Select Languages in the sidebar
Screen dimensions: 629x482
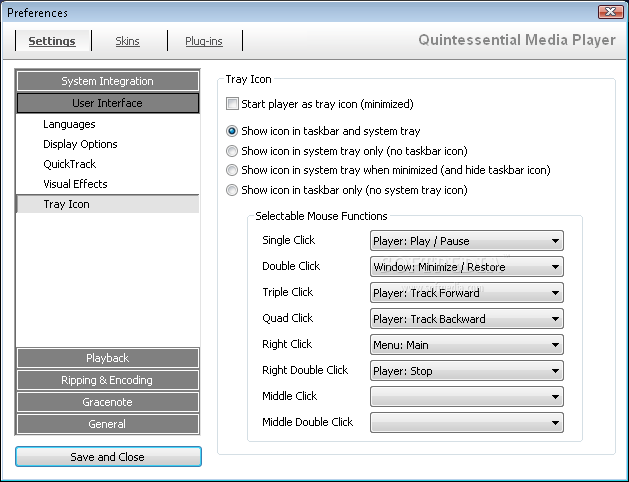(69, 124)
